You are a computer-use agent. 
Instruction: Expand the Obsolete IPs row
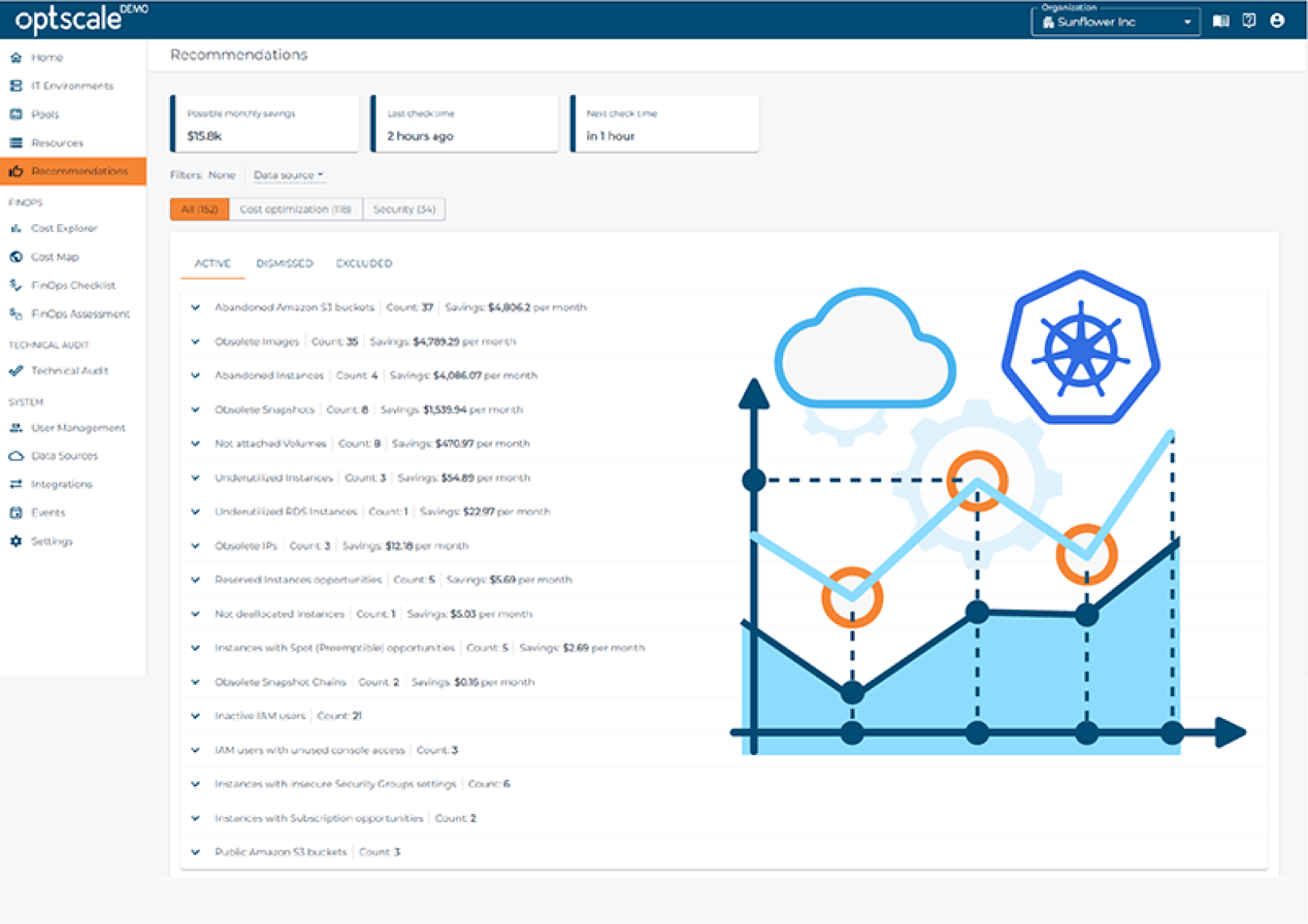[x=195, y=546]
